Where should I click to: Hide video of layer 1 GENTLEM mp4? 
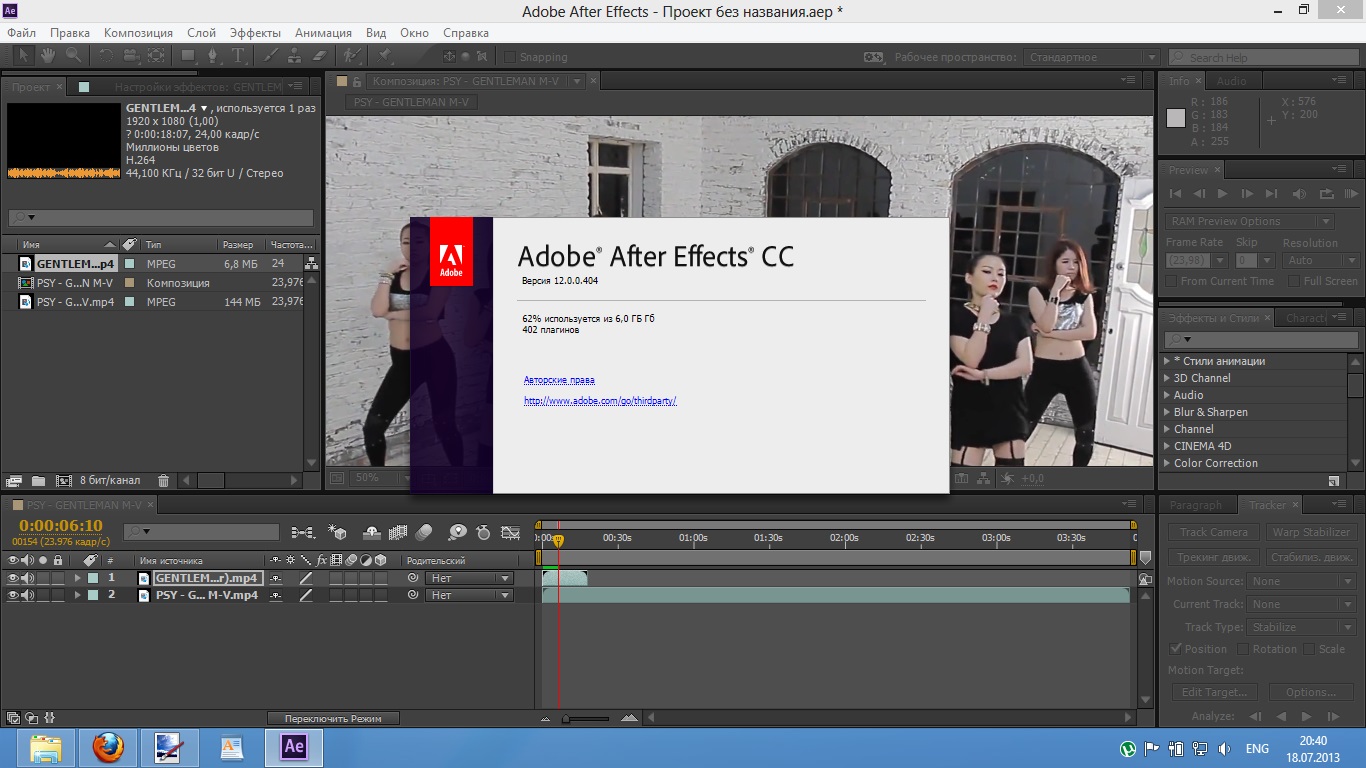pyautogui.click(x=13, y=578)
